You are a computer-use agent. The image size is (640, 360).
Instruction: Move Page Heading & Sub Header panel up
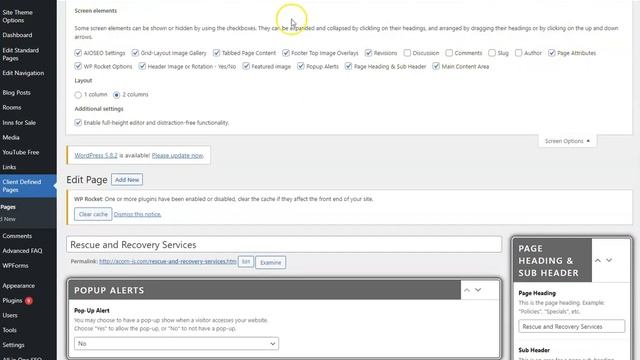click(598, 260)
